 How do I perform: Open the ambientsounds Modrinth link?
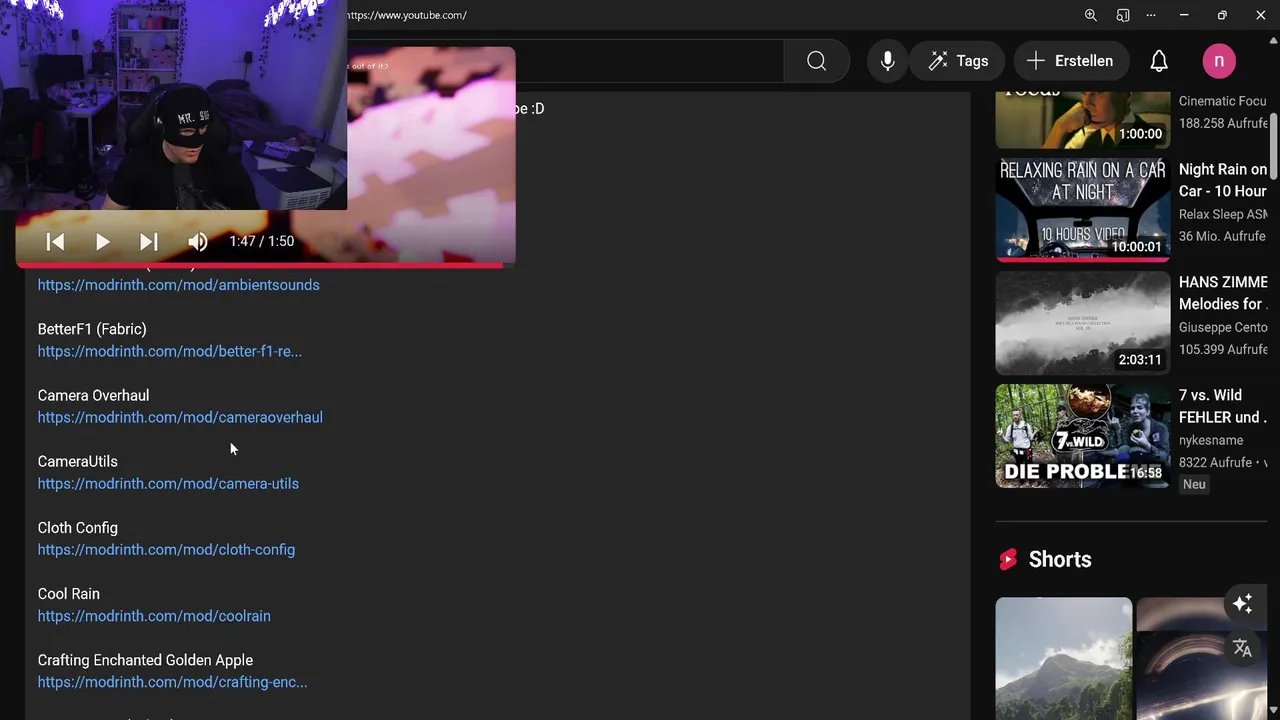(179, 285)
